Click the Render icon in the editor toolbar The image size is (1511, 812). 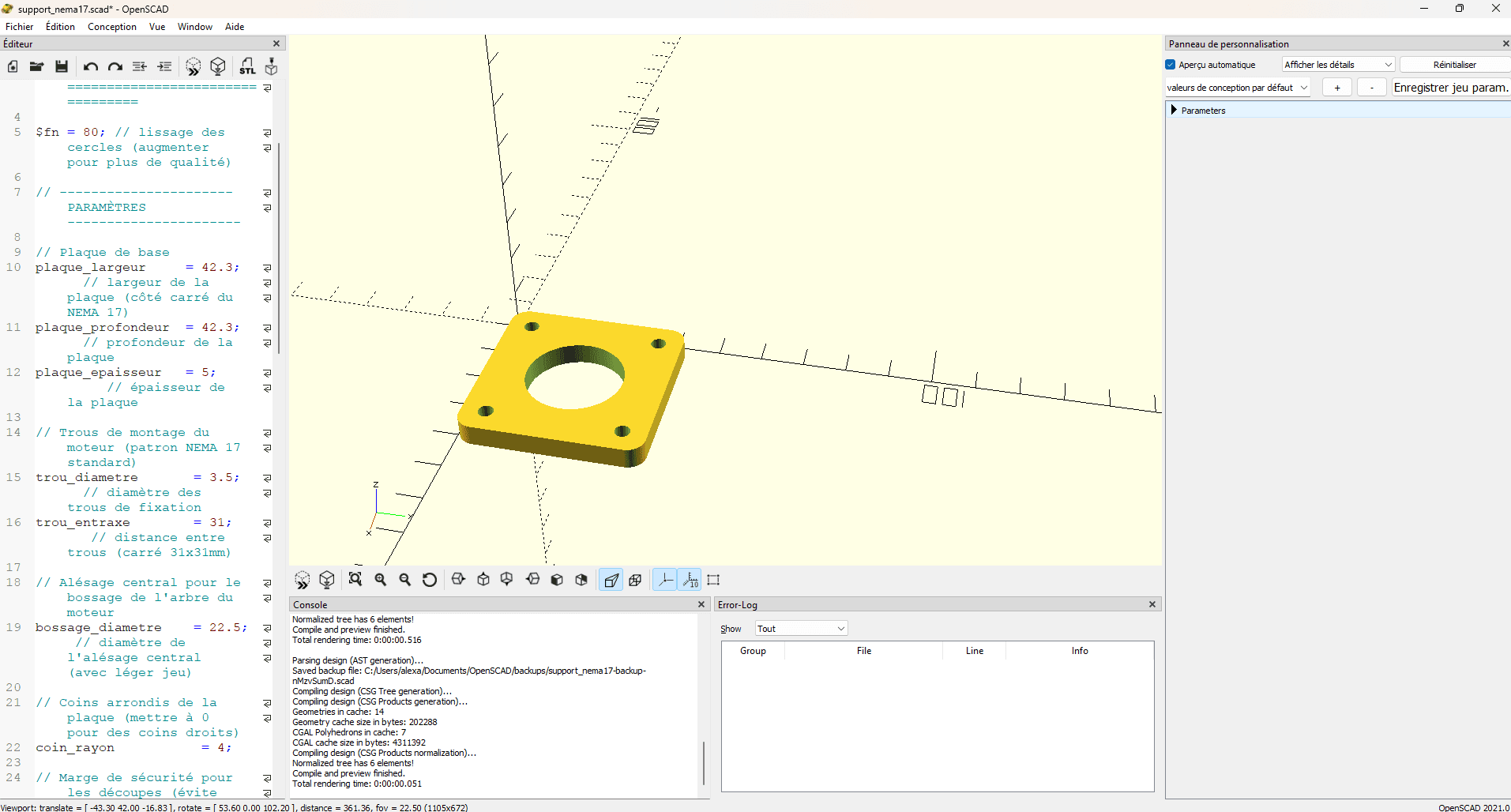pyautogui.click(x=218, y=67)
